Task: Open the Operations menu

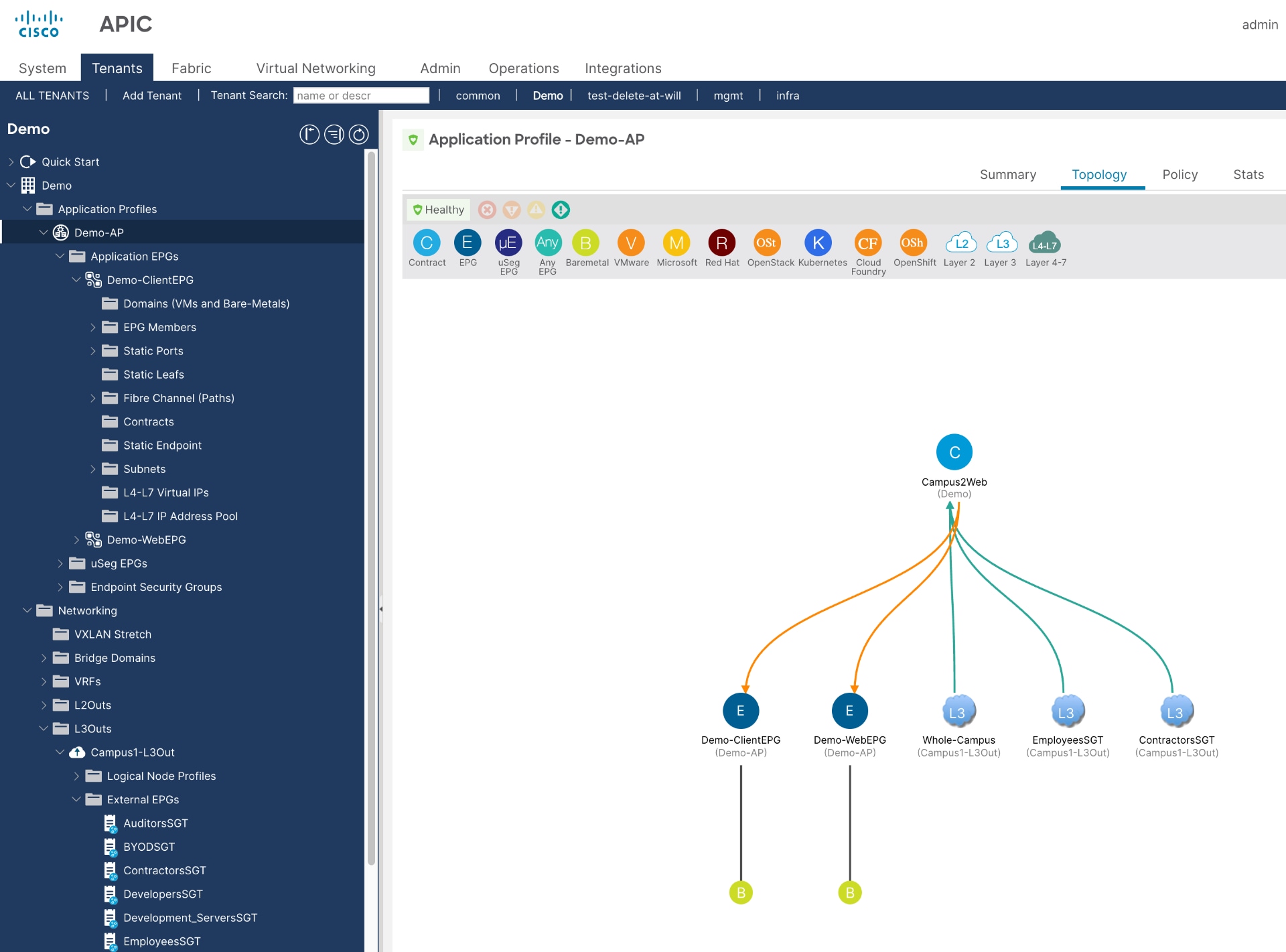Action: click(523, 68)
